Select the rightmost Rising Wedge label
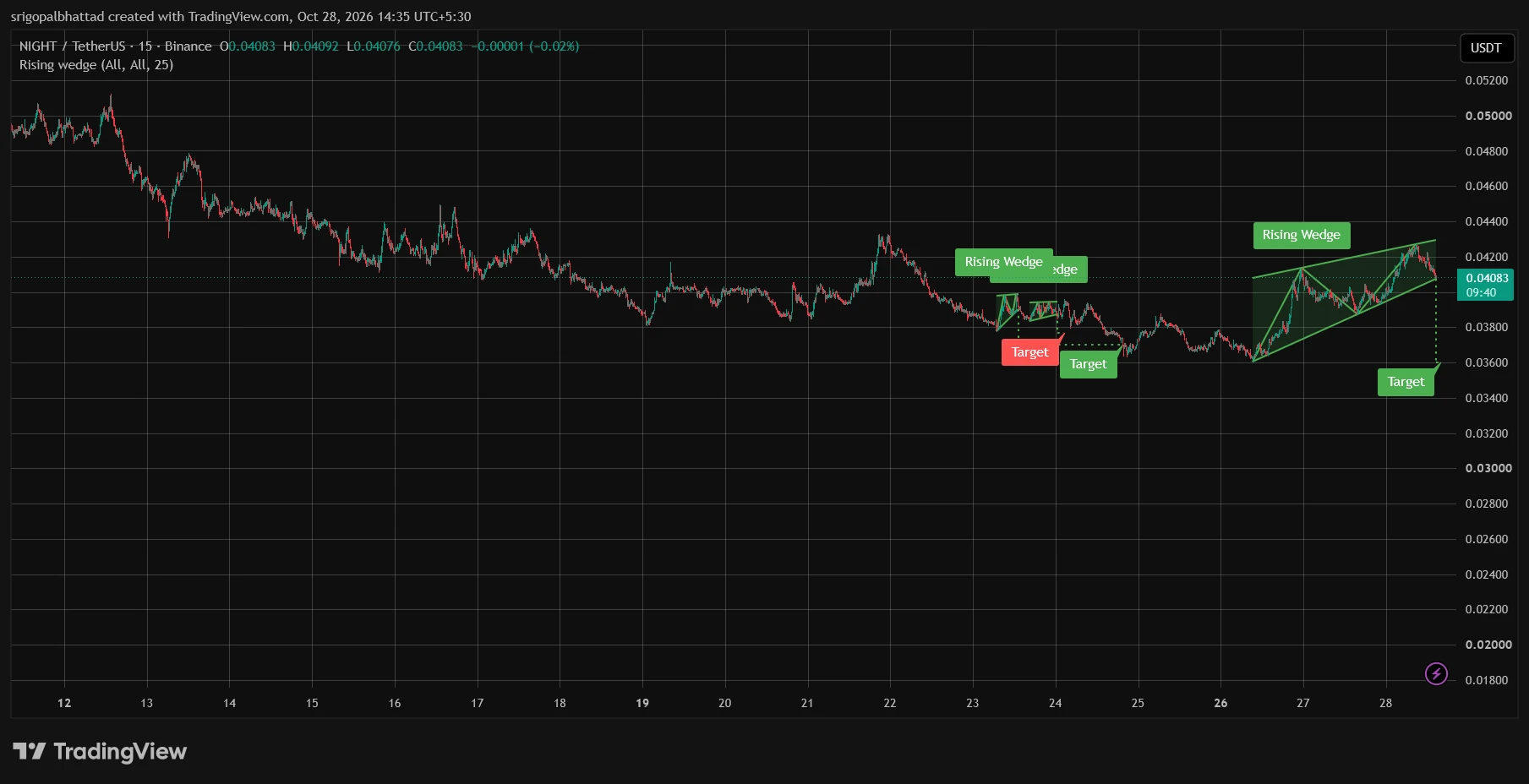Image resolution: width=1529 pixels, height=784 pixels. coord(1302,235)
